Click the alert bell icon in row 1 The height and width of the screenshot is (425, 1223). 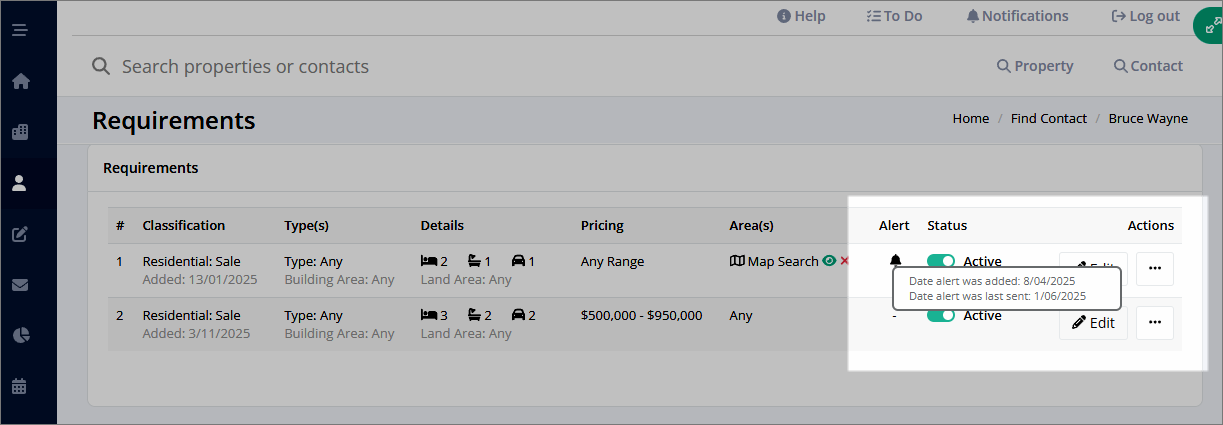coord(895,261)
